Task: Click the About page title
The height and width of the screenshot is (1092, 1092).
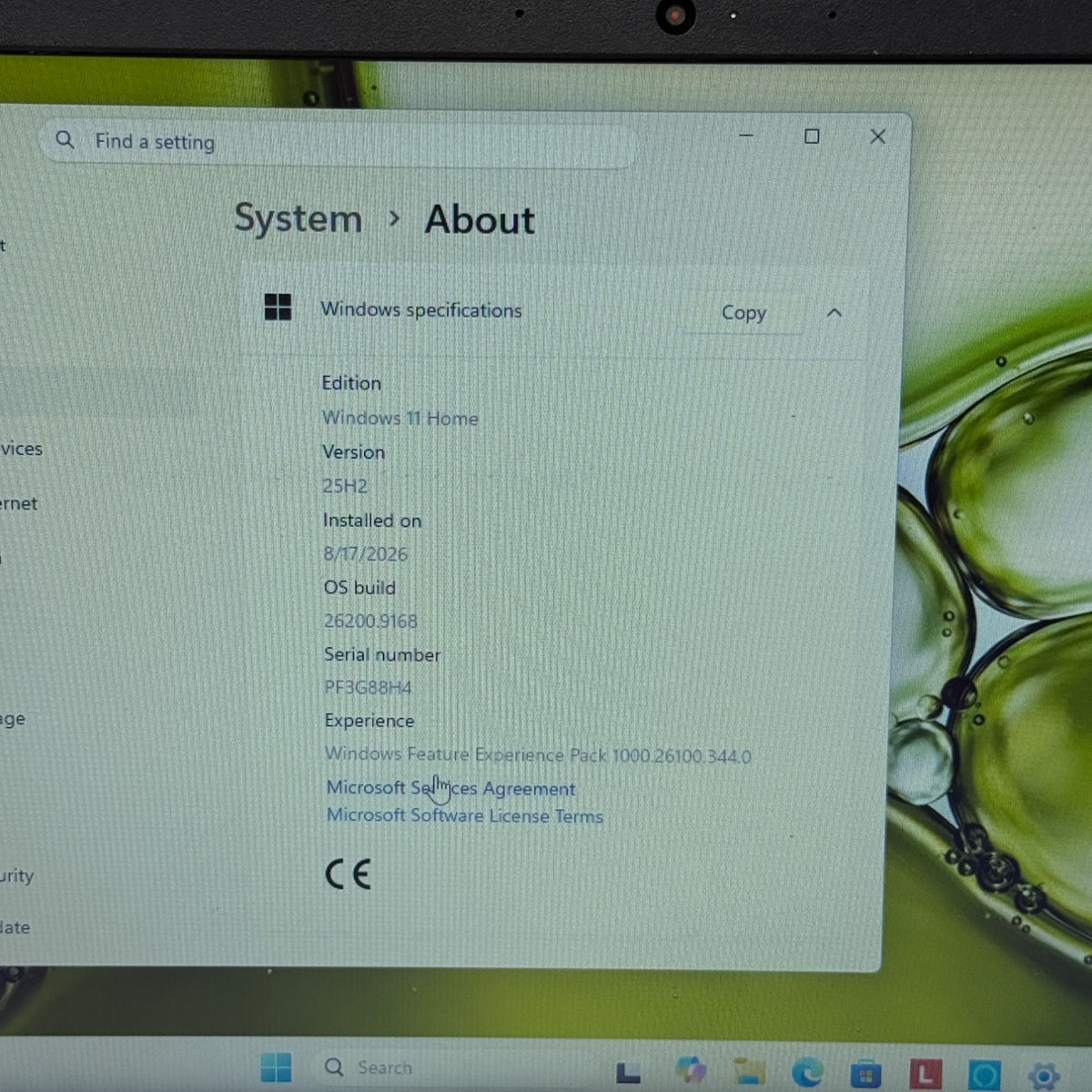Action: 480,220
